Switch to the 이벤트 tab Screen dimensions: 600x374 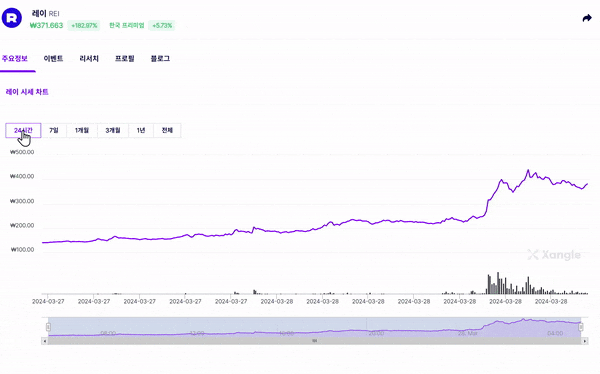click(x=53, y=59)
